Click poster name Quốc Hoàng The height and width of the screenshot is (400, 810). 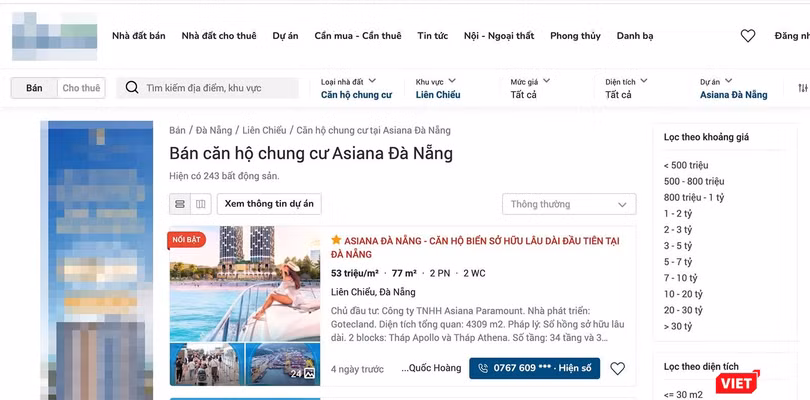point(431,368)
